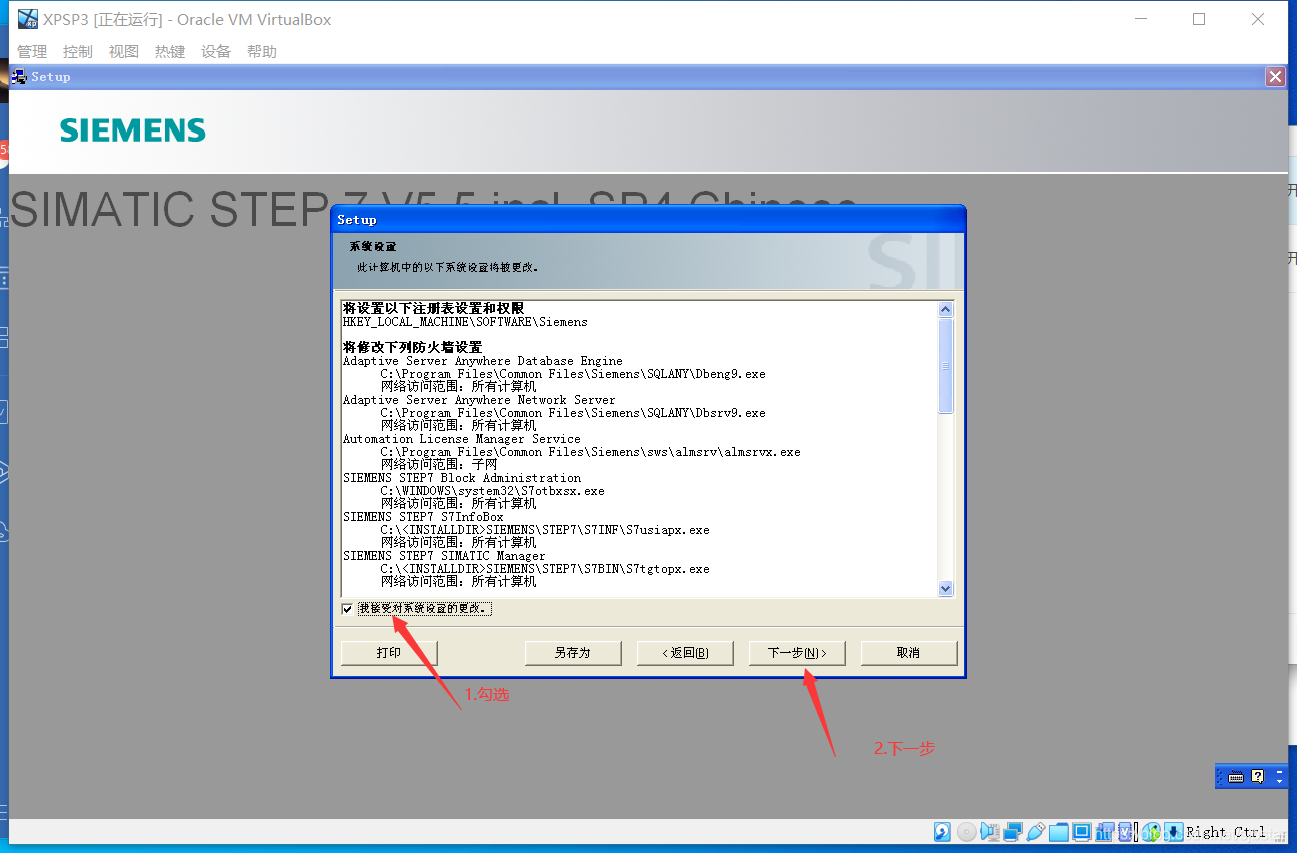Image resolution: width=1297 pixels, height=853 pixels.
Task: Click the S7tgtopx.exe path line
Action: (x=545, y=569)
